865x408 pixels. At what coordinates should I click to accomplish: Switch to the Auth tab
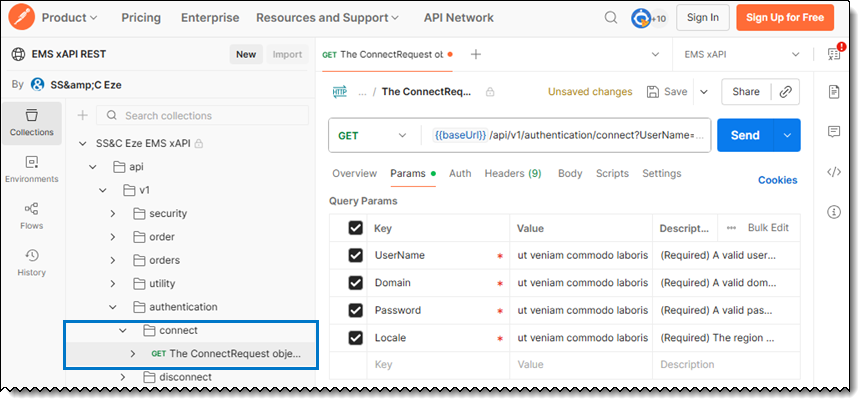tap(460, 173)
